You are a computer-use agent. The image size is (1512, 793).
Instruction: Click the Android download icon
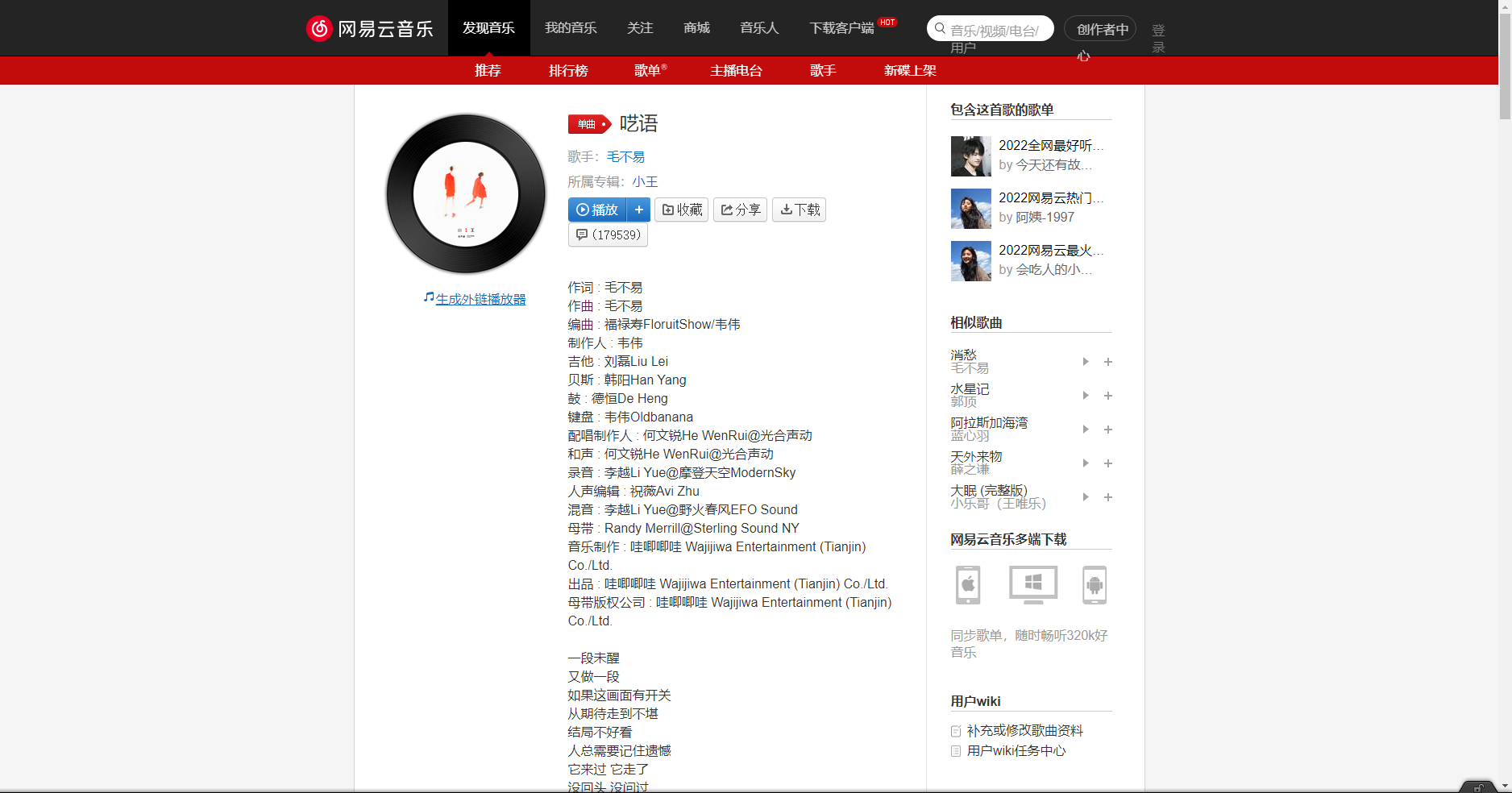click(1094, 585)
